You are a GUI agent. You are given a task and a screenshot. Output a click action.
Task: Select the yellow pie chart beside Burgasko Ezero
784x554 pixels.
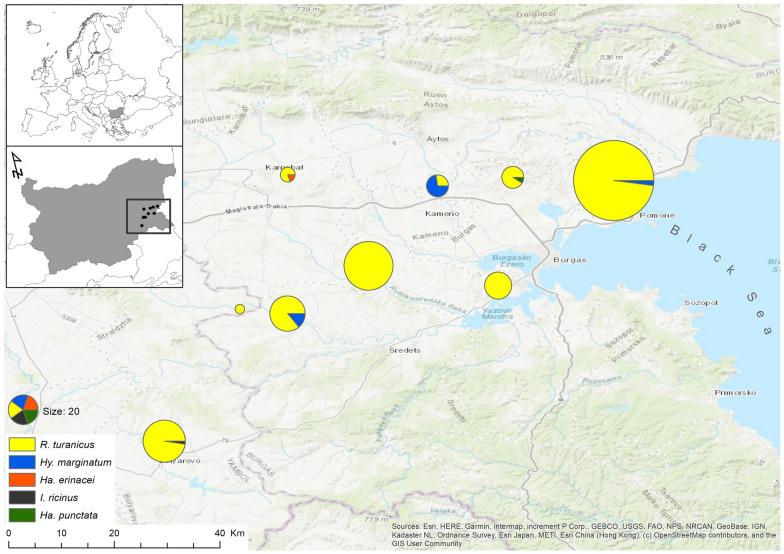(498, 286)
